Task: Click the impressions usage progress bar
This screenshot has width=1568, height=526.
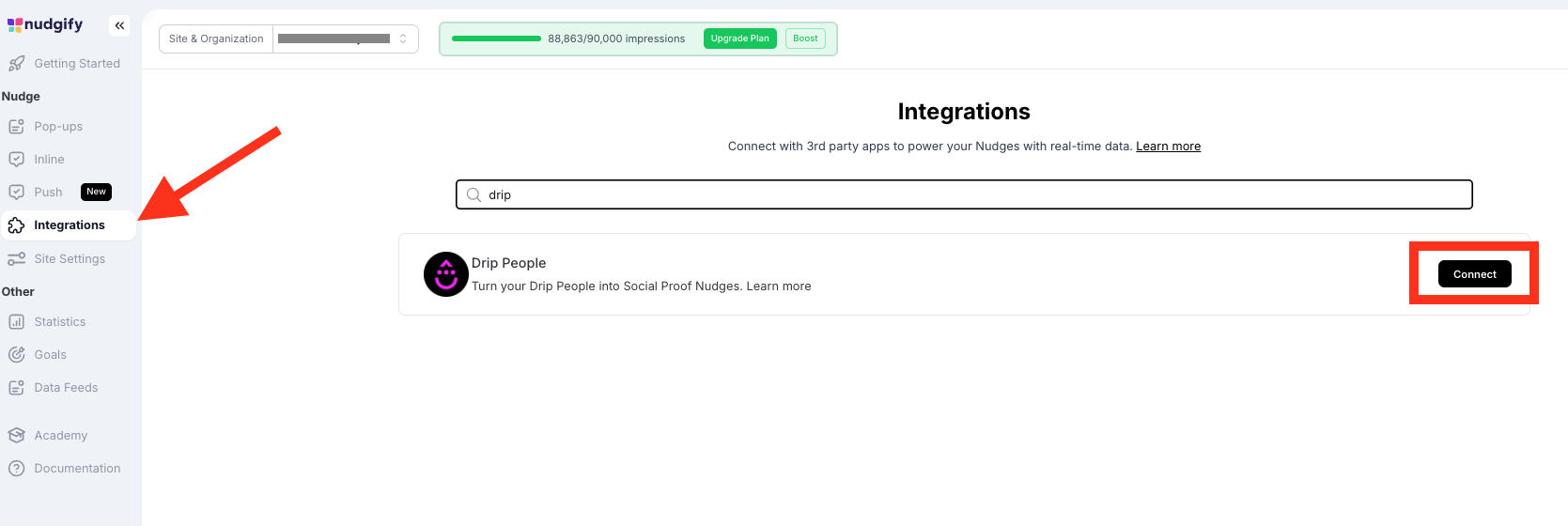Action: pos(496,39)
